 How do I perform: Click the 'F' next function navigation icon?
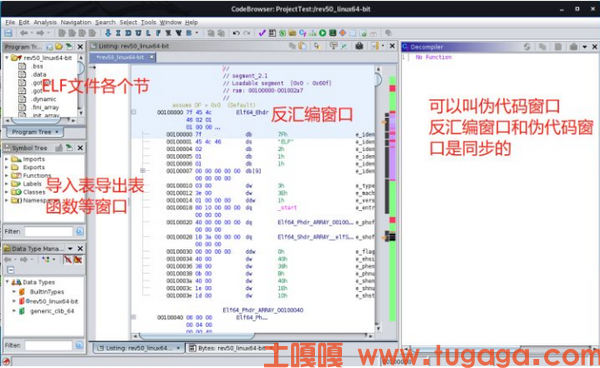[158, 33]
